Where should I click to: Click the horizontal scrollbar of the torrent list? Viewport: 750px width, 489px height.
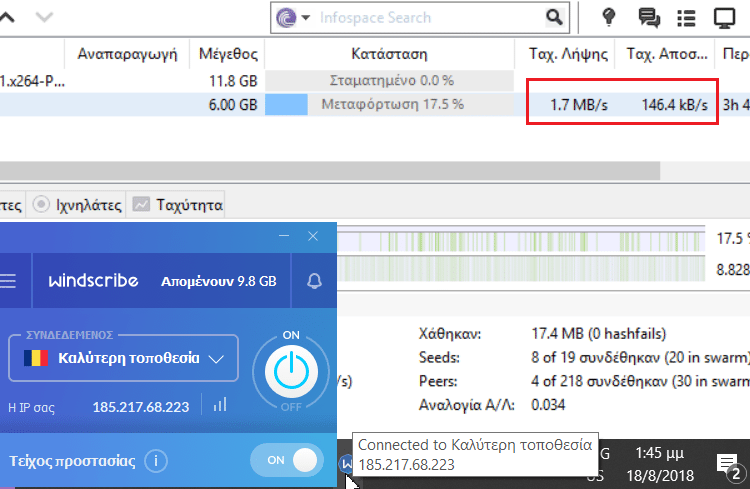click(x=330, y=171)
